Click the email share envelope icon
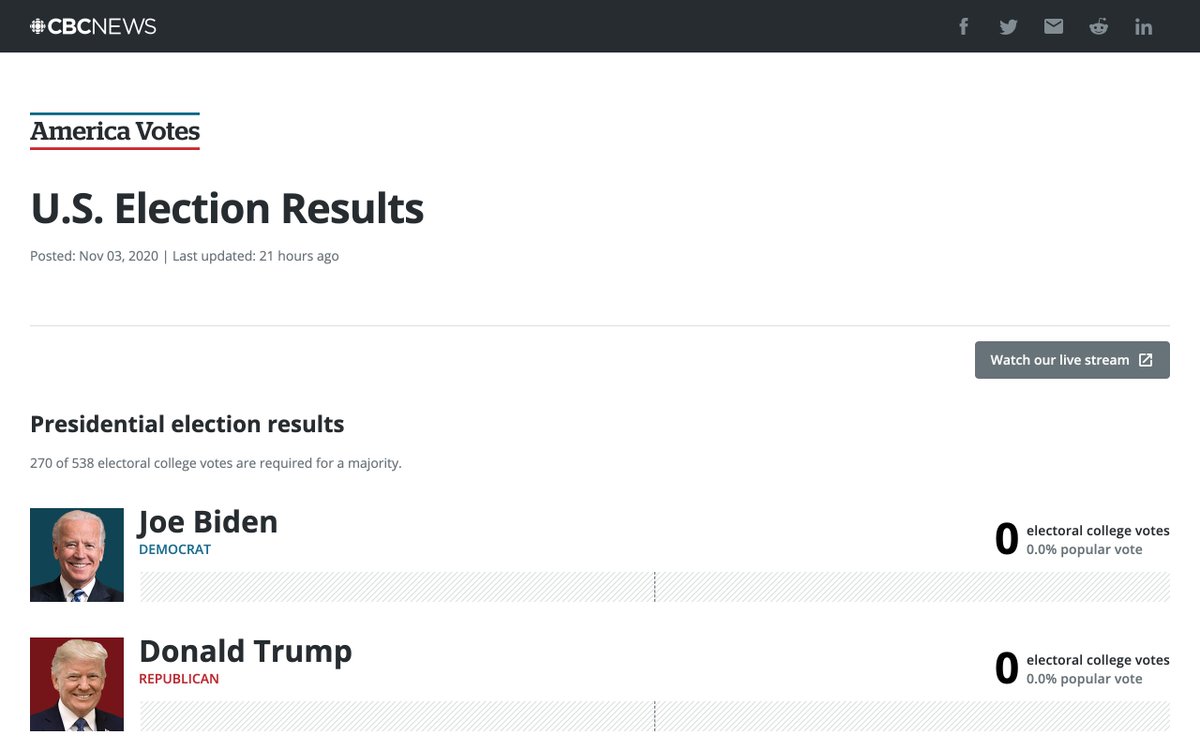This screenshot has height=750, width=1200. click(1053, 27)
